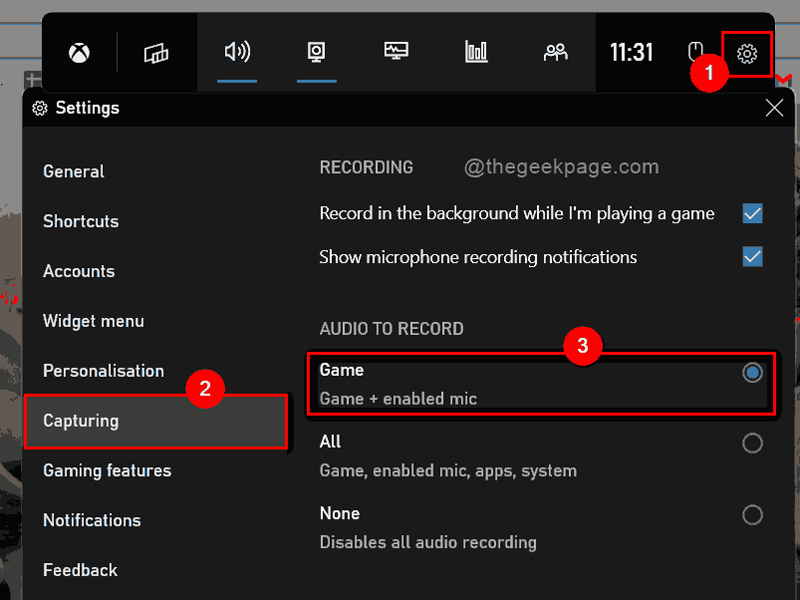Close the Settings window

[774, 108]
